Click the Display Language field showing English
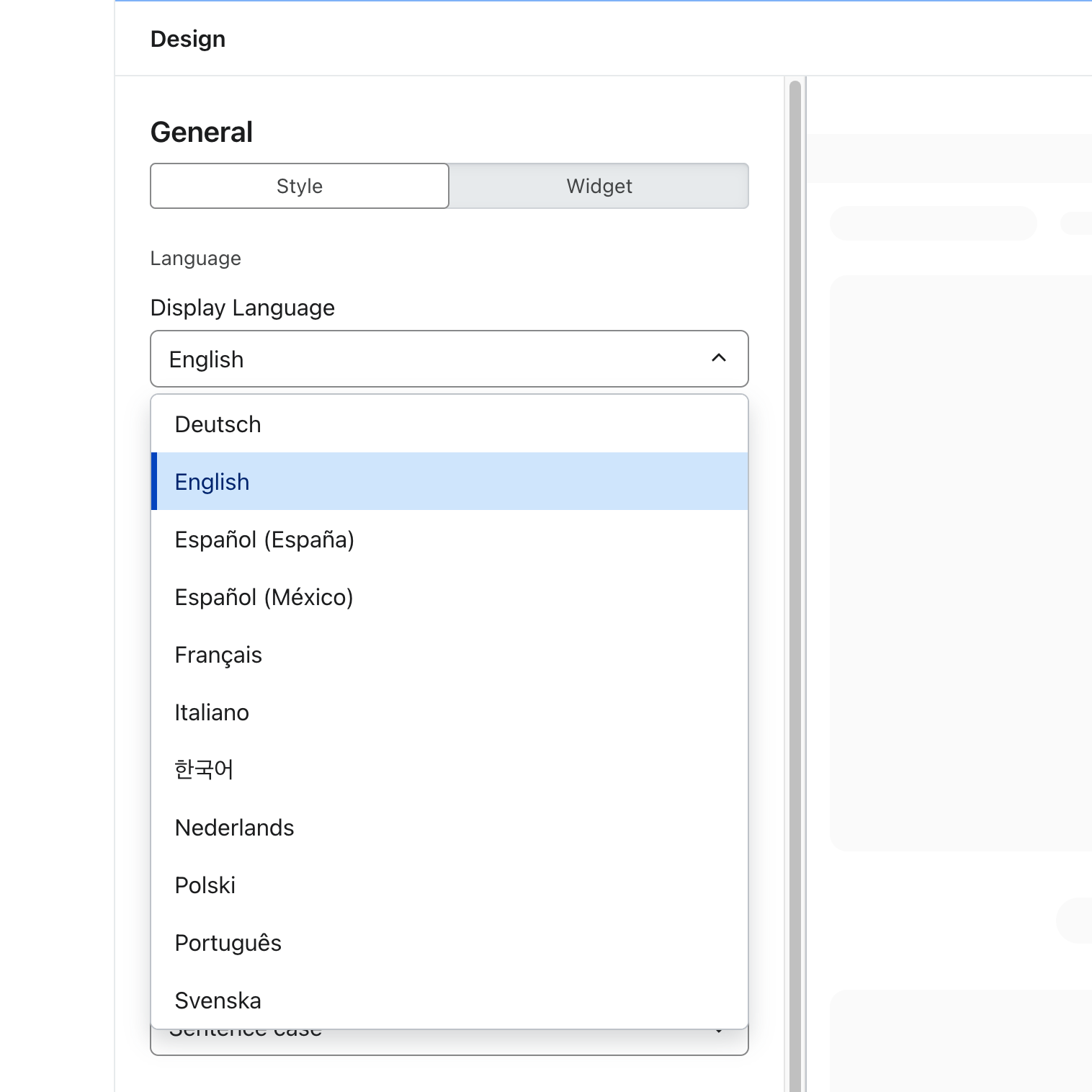Viewport: 1092px width, 1092px height. pyautogui.click(x=432, y=359)
